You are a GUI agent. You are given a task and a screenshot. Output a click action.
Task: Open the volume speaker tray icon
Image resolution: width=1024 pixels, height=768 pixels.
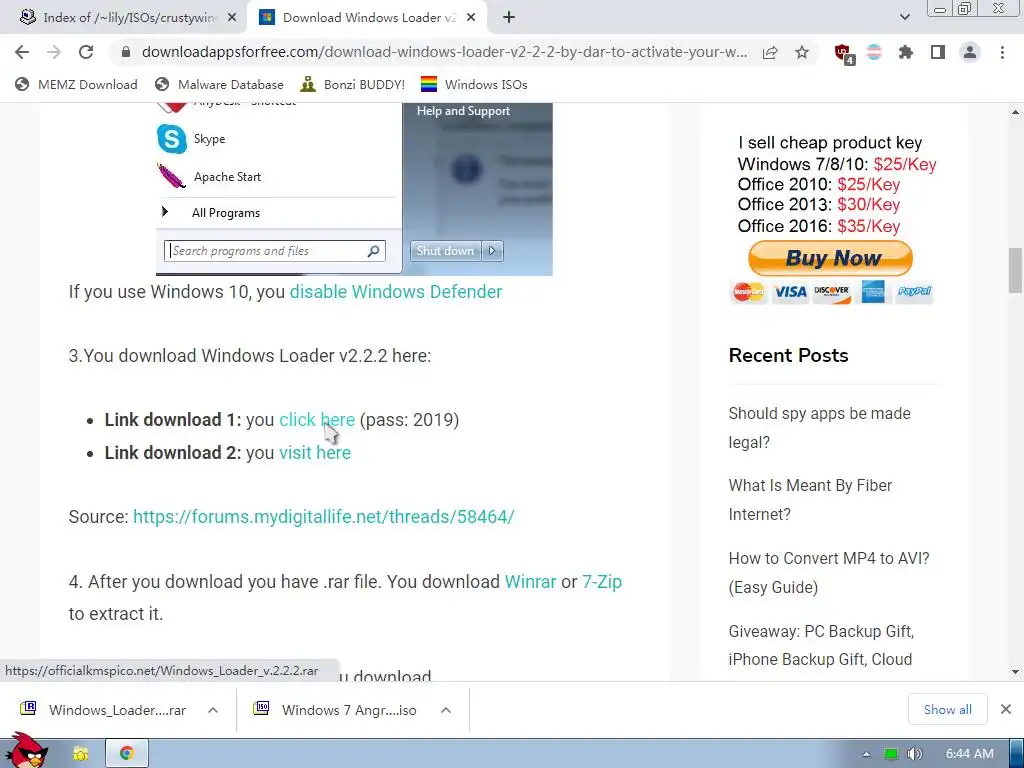pyautogui.click(x=914, y=754)
